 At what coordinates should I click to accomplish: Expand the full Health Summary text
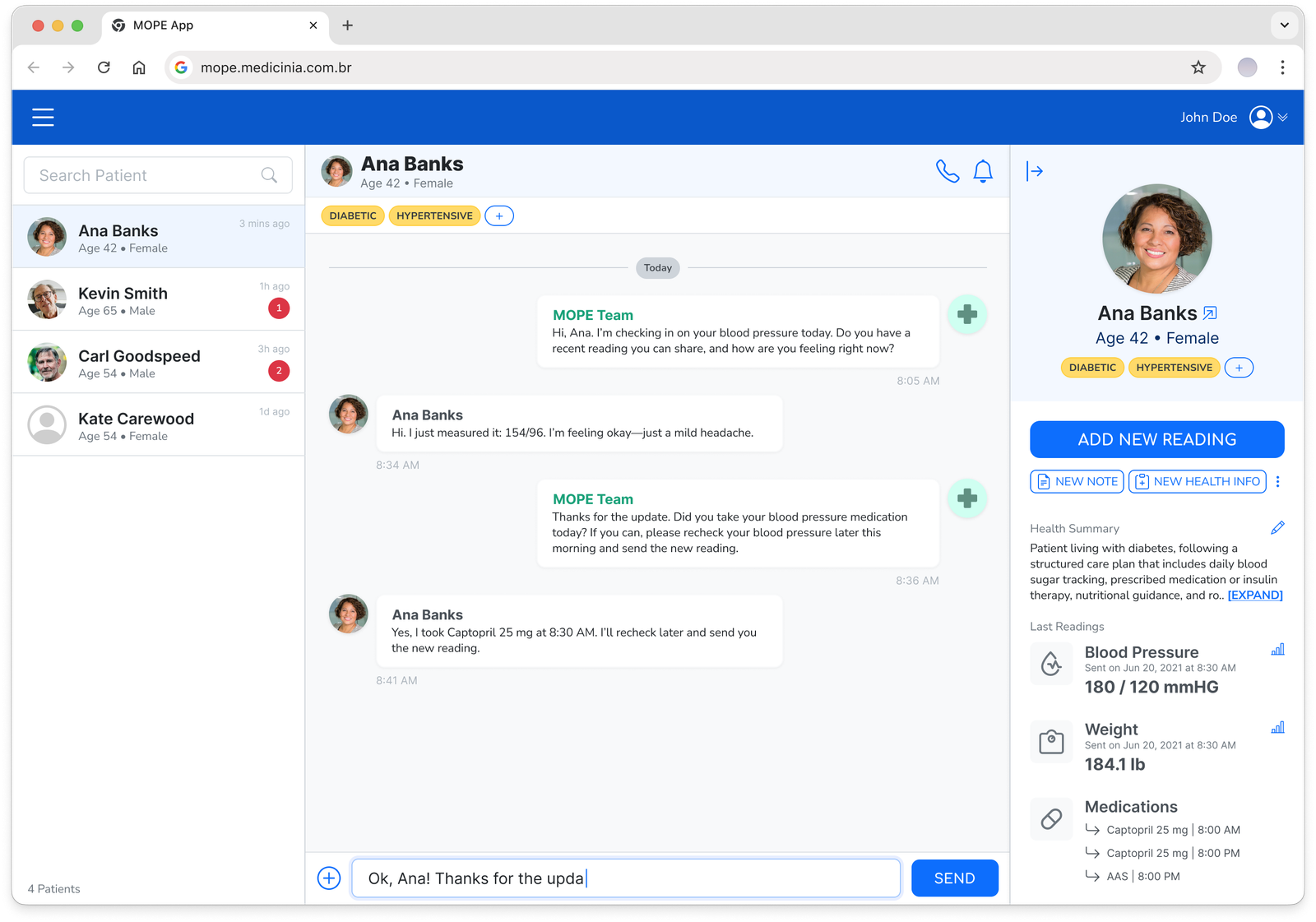click(1255, 595)
